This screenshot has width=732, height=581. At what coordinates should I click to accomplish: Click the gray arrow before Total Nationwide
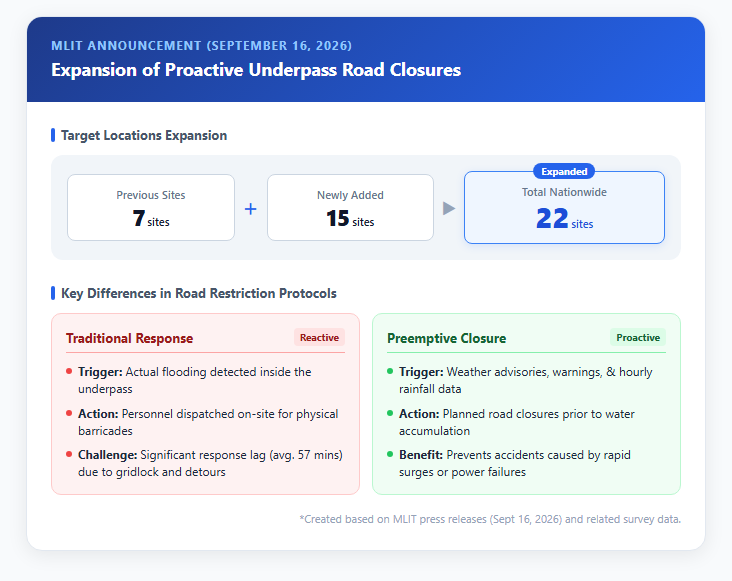pos(449,208)
